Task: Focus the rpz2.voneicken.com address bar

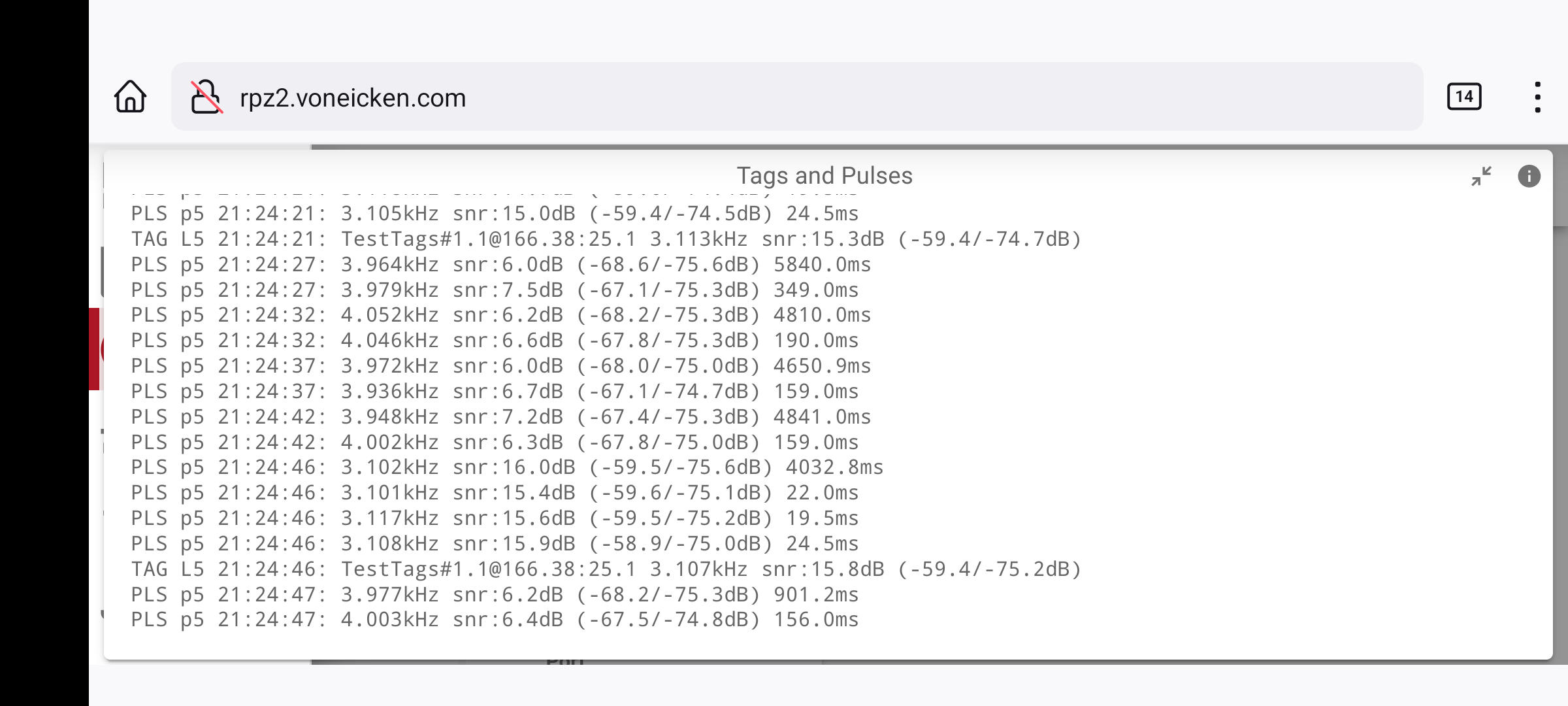Action: pyautogui.click(x=784, y=97)
